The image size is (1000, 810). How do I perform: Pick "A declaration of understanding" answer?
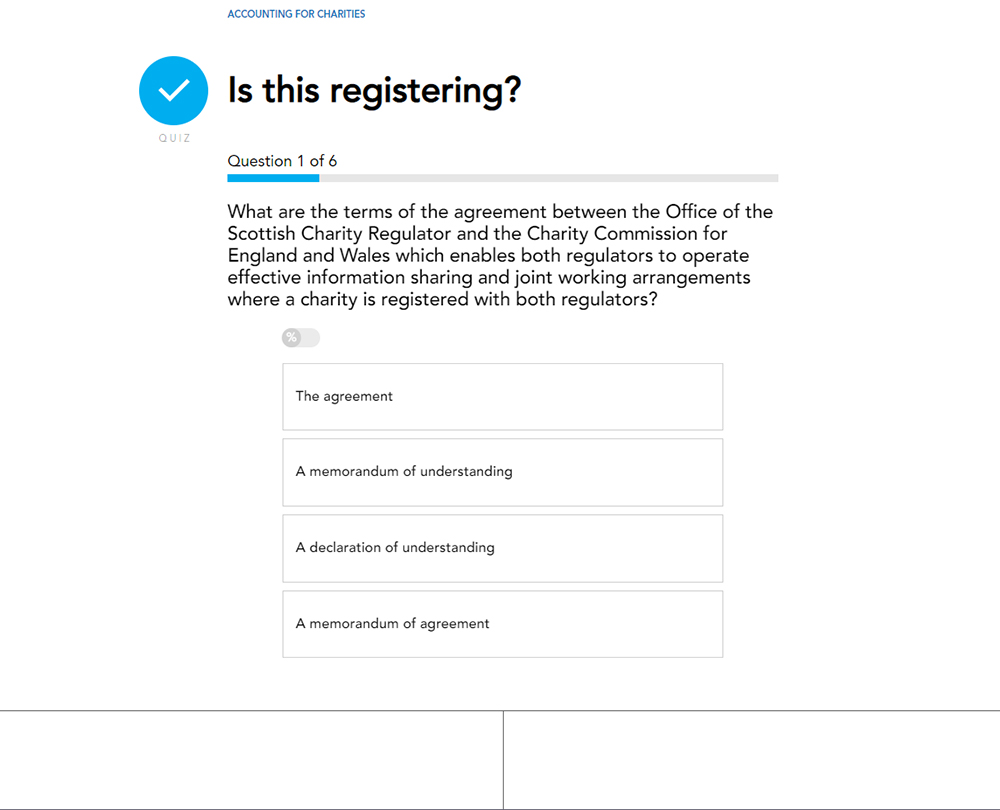(502, 548)
